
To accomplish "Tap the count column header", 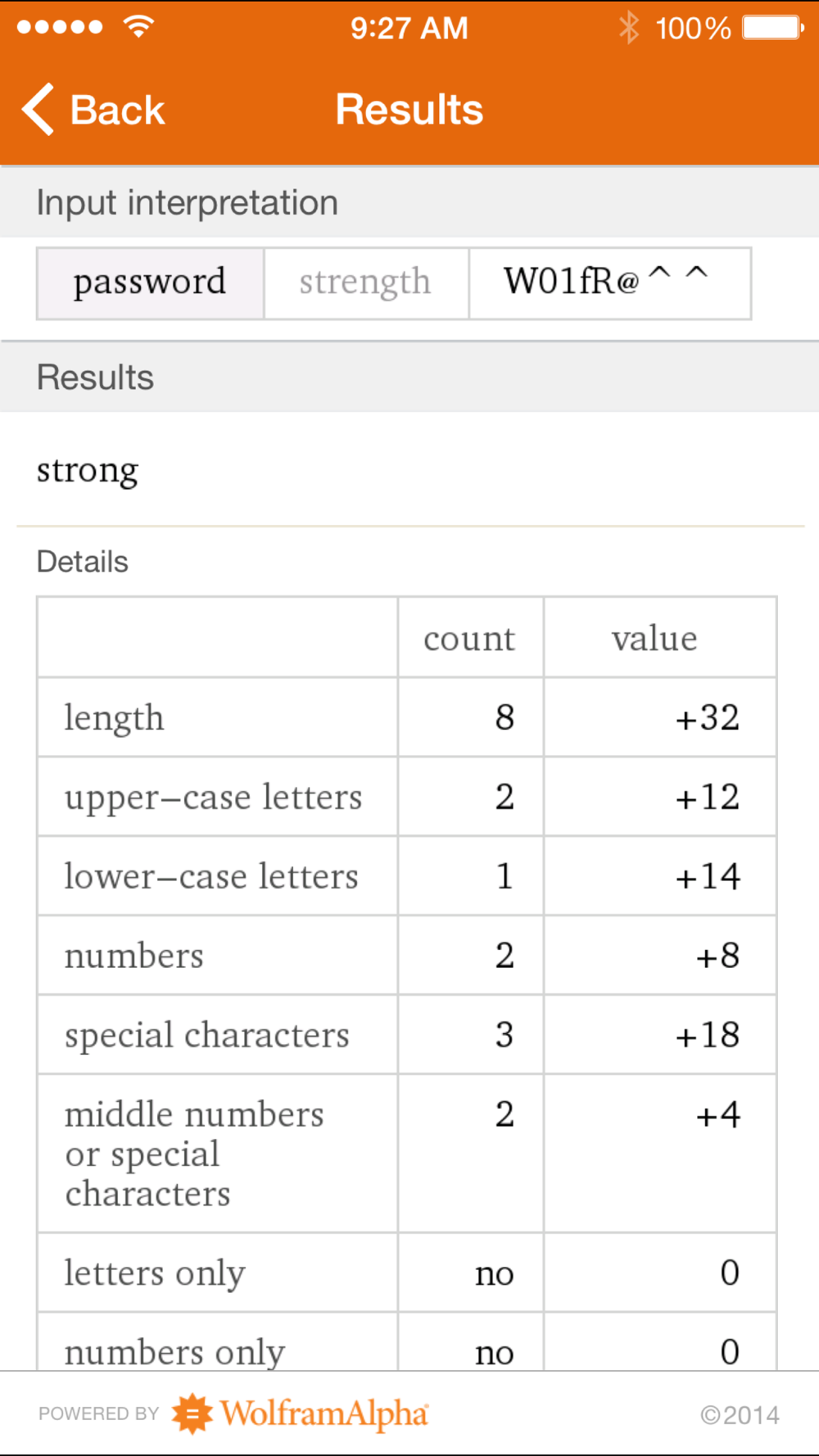I will click(x=470, y=638).
